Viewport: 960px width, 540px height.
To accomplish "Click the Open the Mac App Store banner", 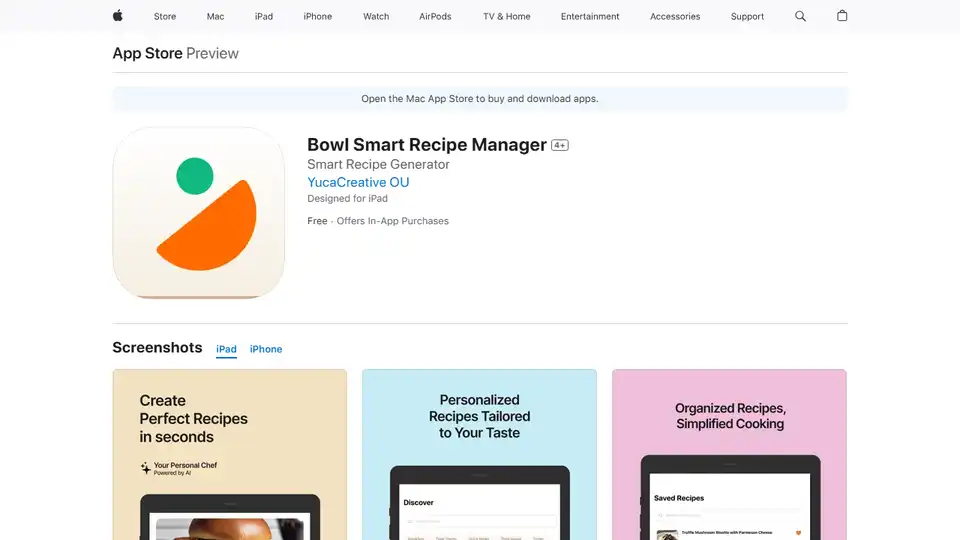I will click(x=480, y=99).
